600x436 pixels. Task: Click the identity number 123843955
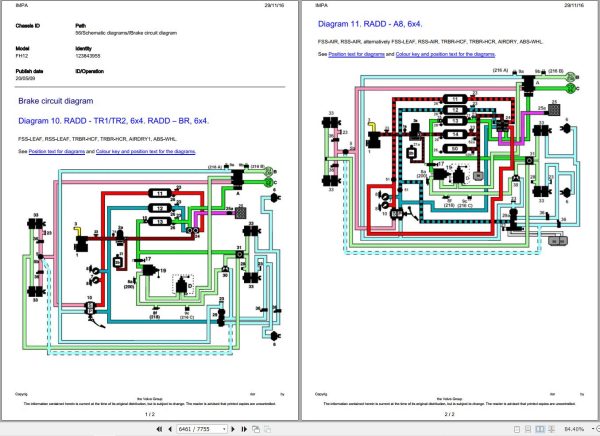pyautogui.click(x=88, y=56)
